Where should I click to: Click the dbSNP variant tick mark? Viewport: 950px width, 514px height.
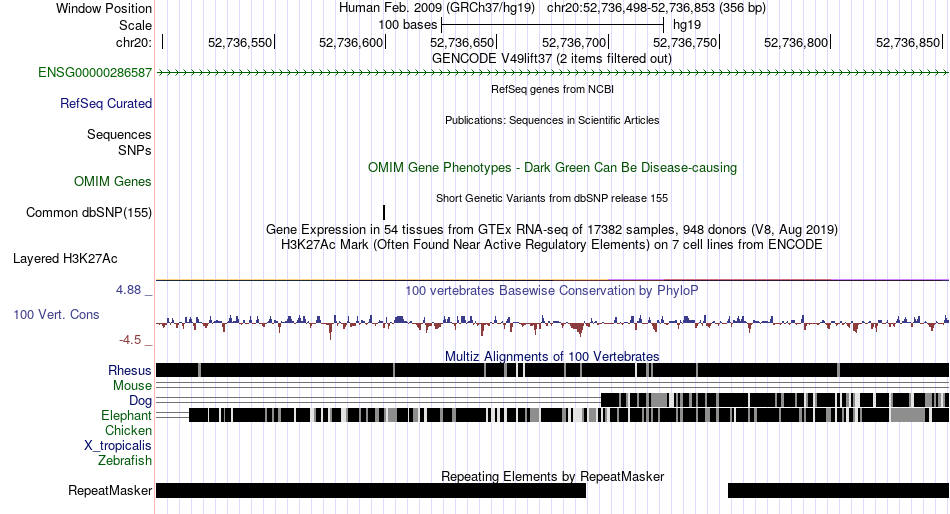pos(384,212)
